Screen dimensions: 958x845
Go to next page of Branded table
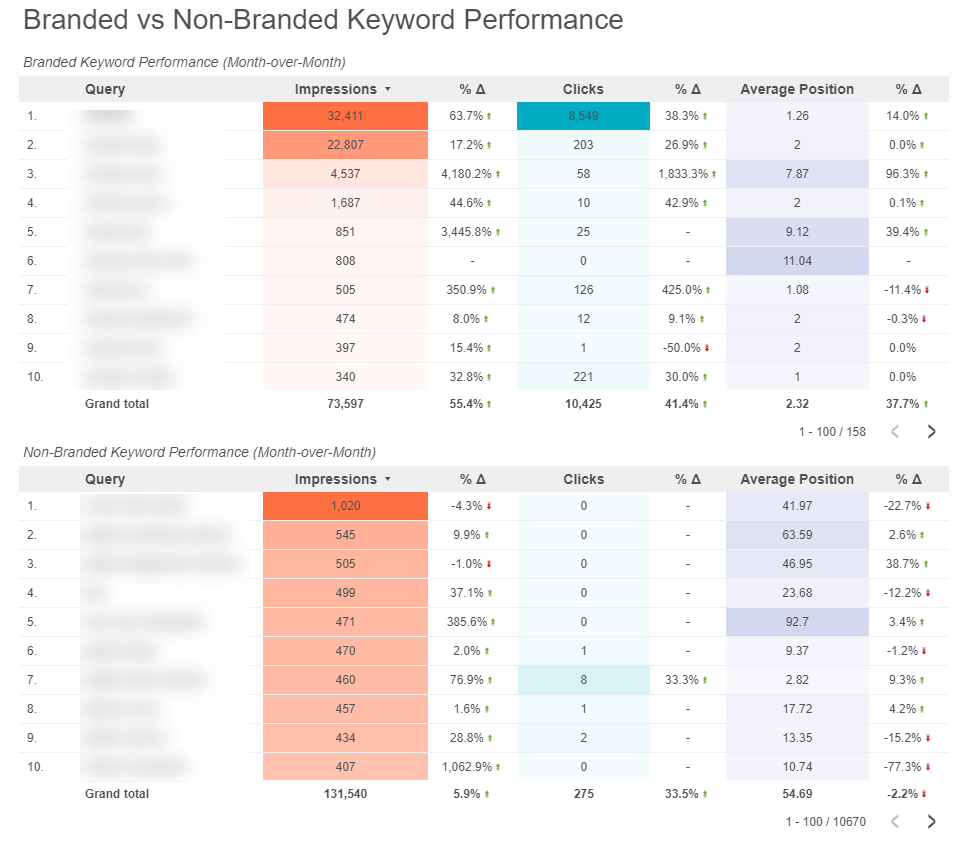click(x=931, y=432)
